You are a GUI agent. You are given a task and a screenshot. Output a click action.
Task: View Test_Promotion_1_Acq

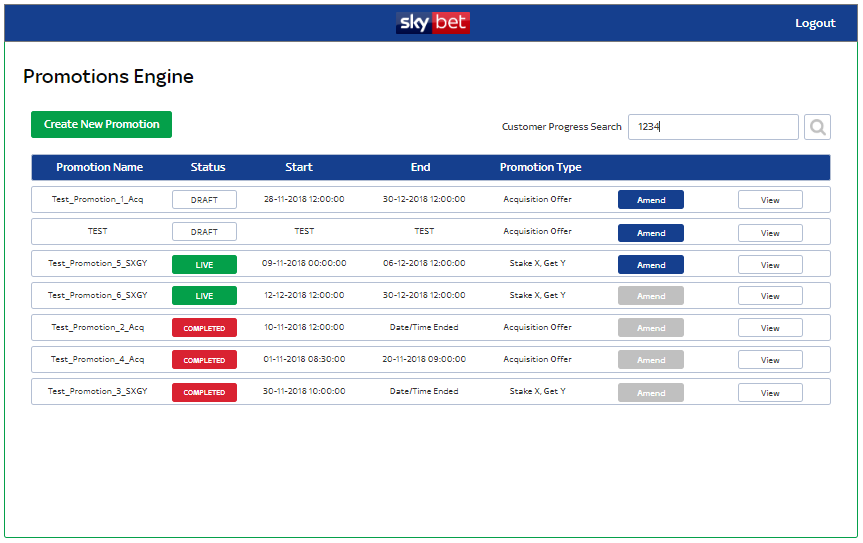point(770,200)
